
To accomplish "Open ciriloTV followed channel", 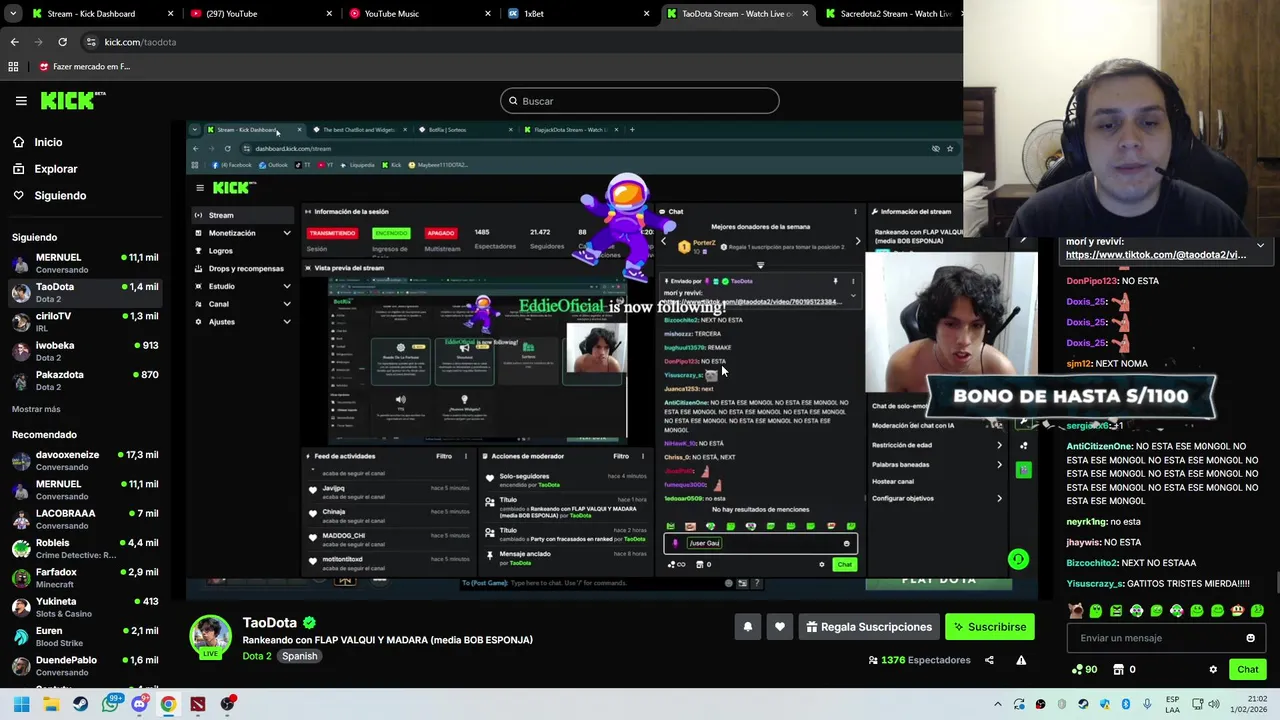I will pyautogui.click(x=84, y=322).
